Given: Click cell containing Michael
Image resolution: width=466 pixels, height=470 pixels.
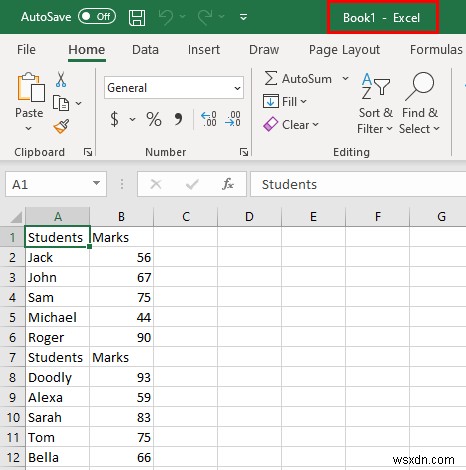Looking at the screenshot, I should point(57,317).
